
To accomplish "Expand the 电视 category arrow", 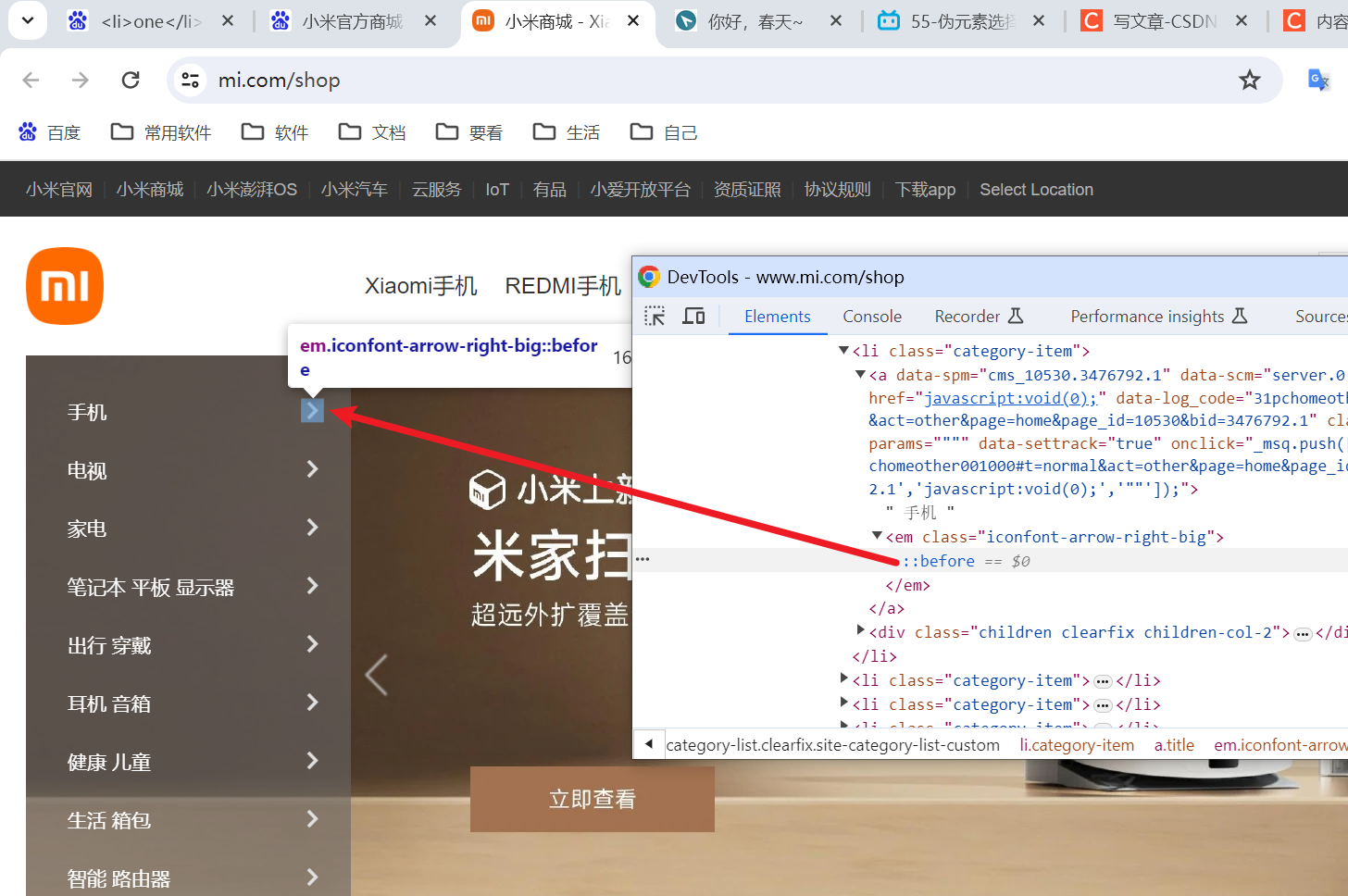I will tap(313, 469).
